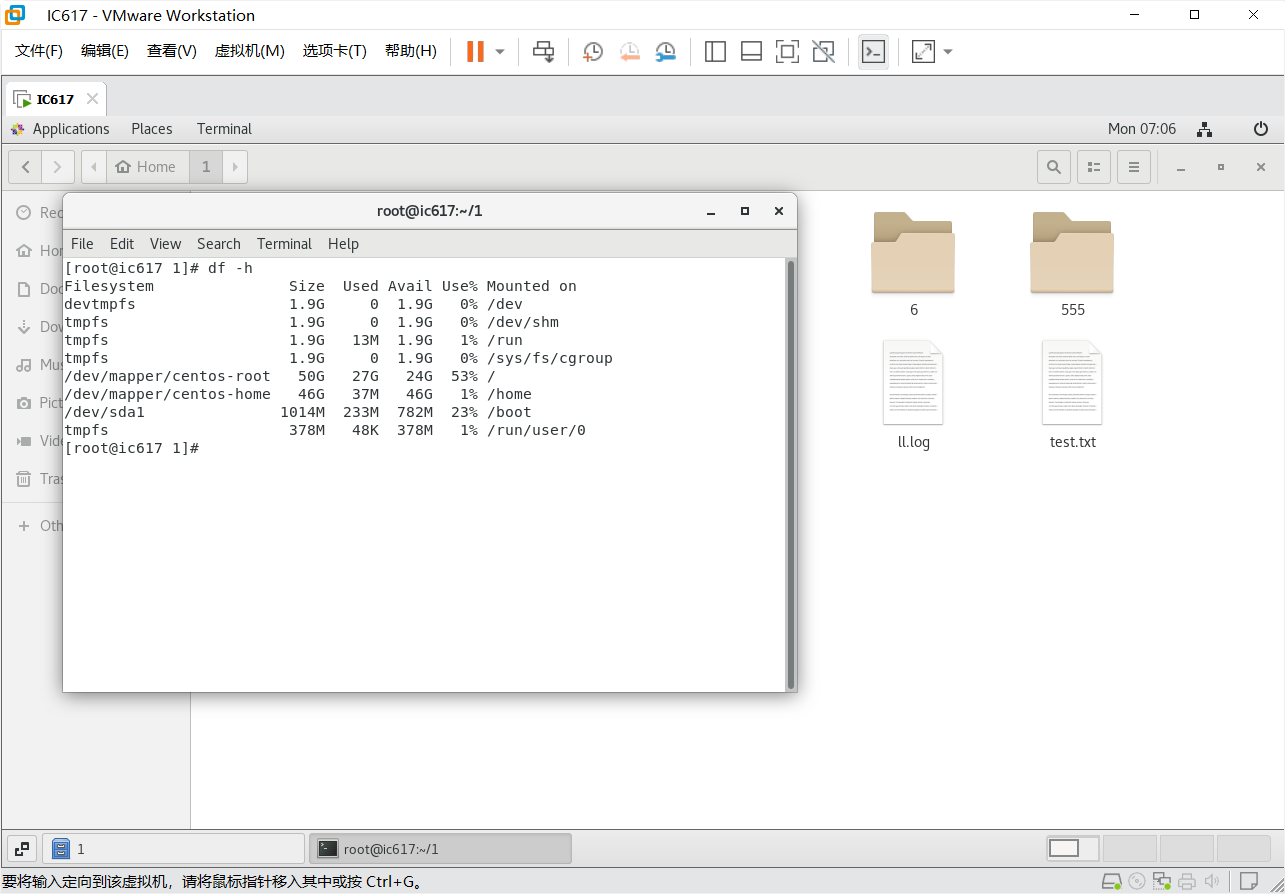Open the 选项卡(T) menu
The height and width of the screenshot is (894, 1285).
point(335,51)
